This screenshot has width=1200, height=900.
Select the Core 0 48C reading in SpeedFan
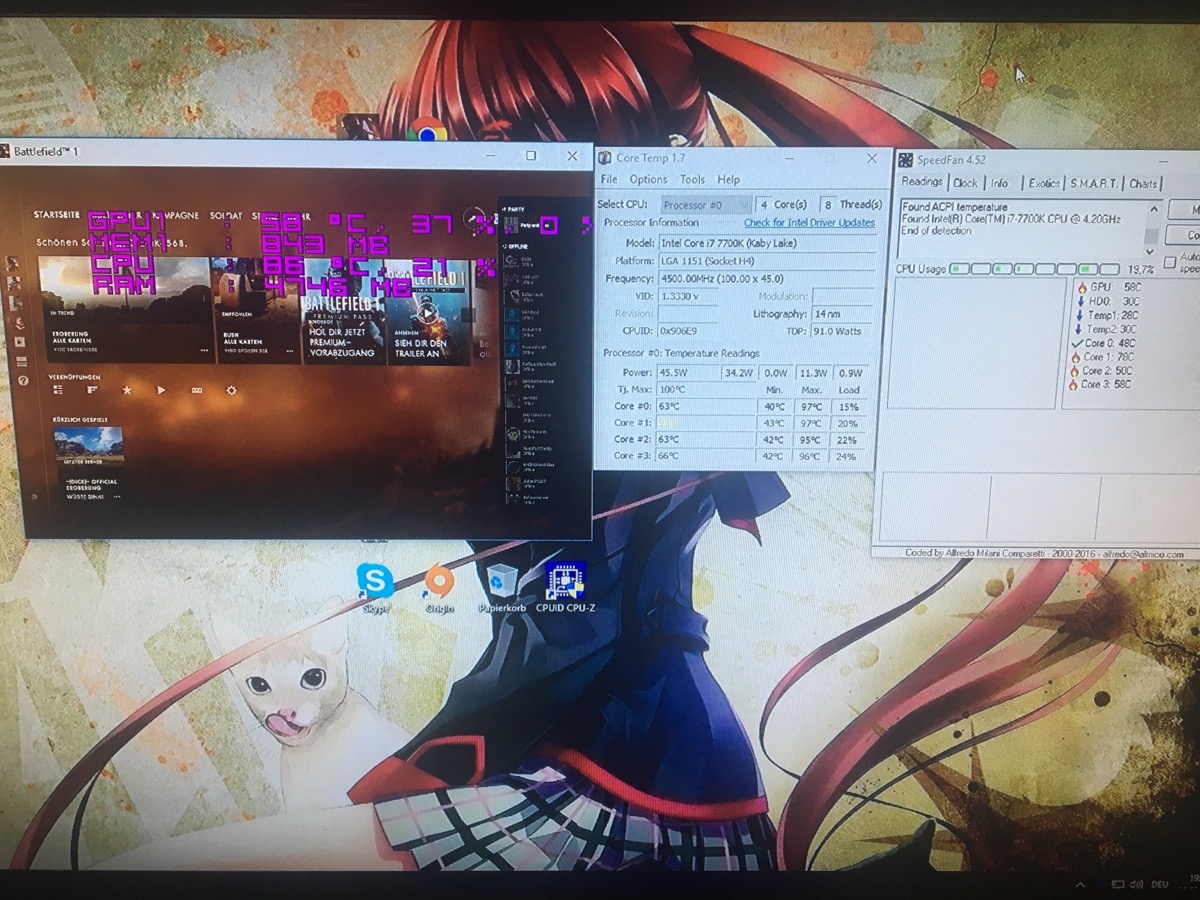click(1103, 343)
